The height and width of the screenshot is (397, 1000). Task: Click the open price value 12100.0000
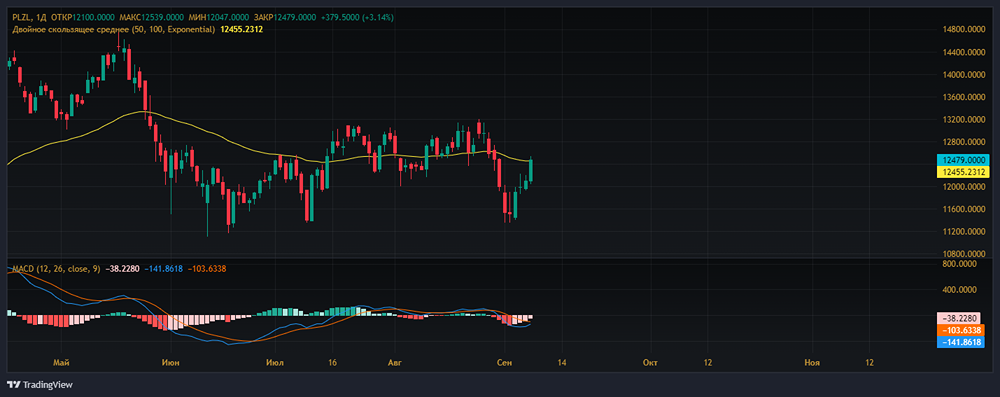pos(95,17)
